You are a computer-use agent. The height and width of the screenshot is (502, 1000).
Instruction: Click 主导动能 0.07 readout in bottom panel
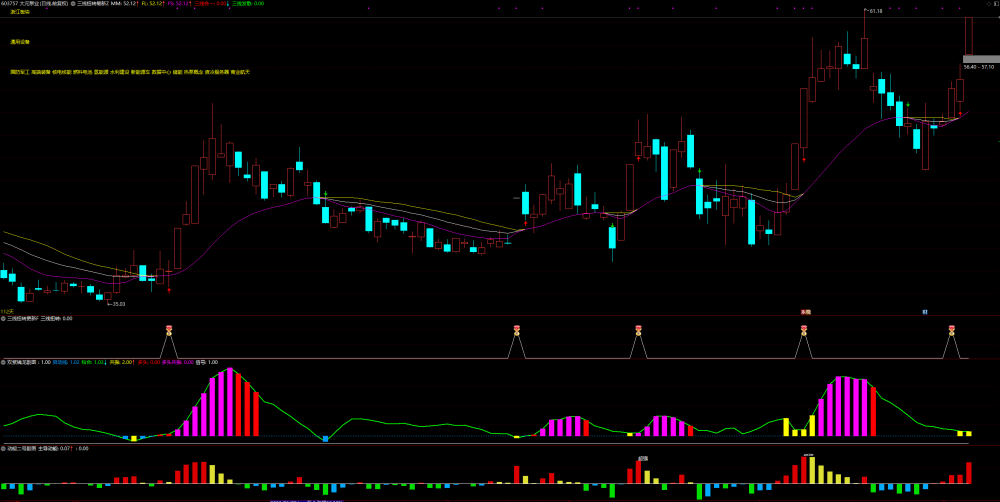tap(55, 448)
